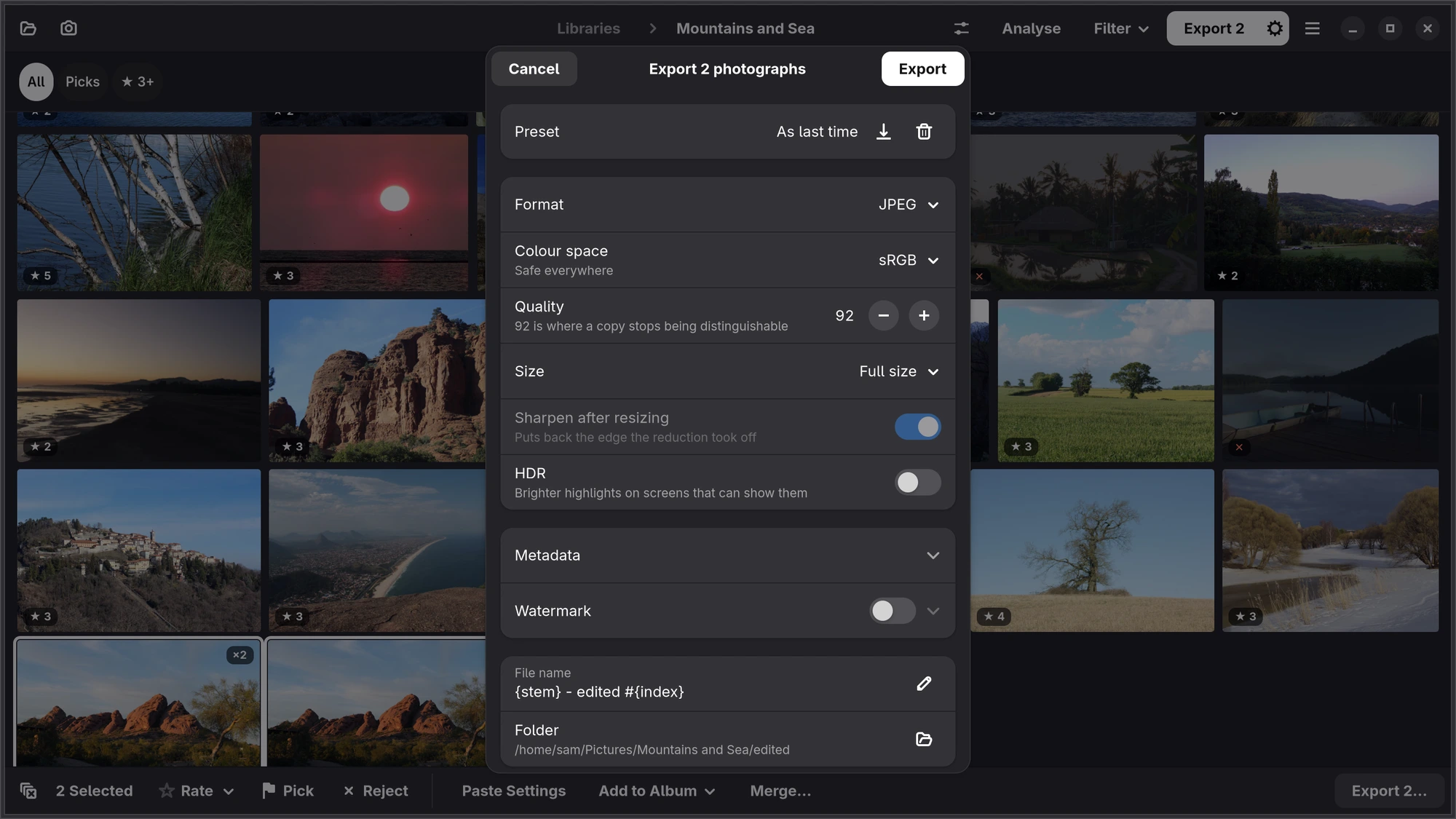Open the adjustment sliders icon in header
Screen dimensions: 1456x819
tap(961, 28)
